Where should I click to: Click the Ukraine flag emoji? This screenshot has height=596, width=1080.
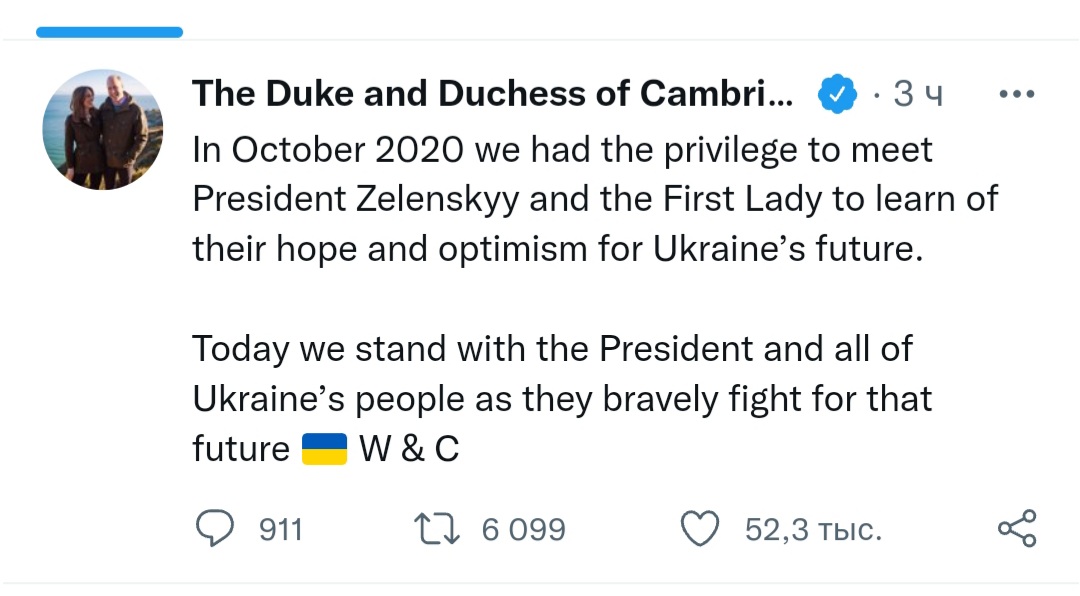tap(324, 449)
